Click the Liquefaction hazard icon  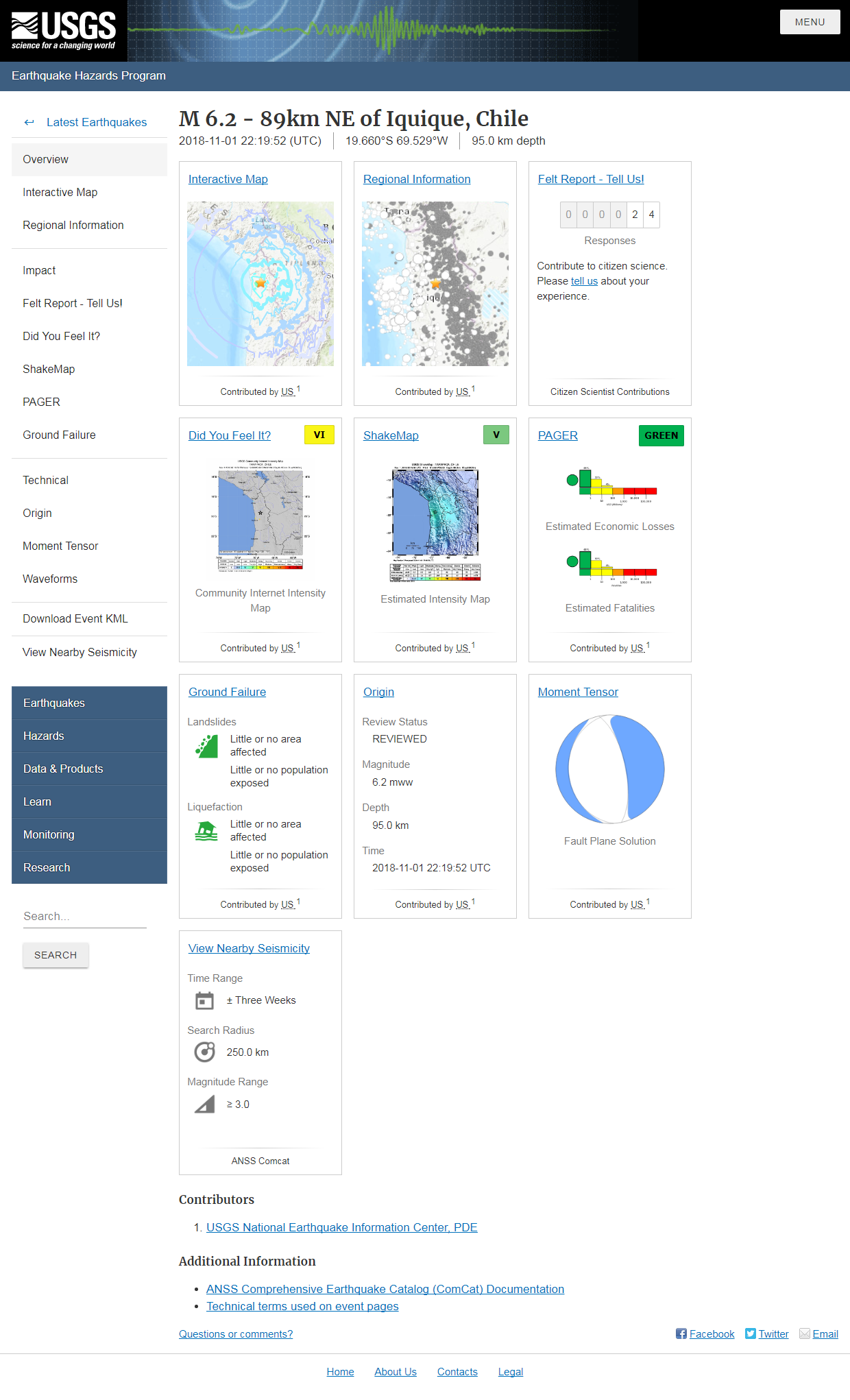pos(206,831)
